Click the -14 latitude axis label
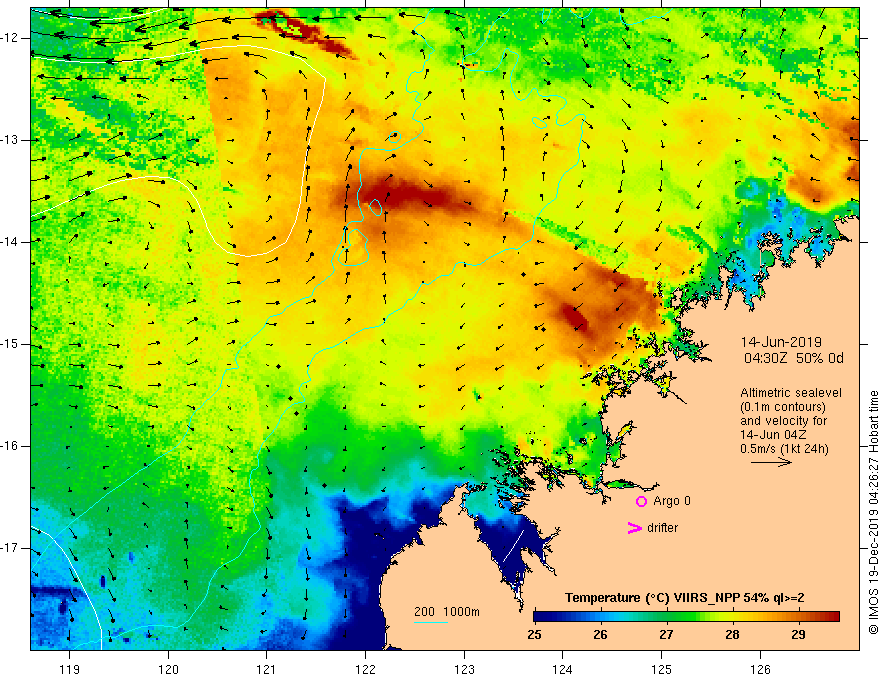 click(x=10, y=242)
